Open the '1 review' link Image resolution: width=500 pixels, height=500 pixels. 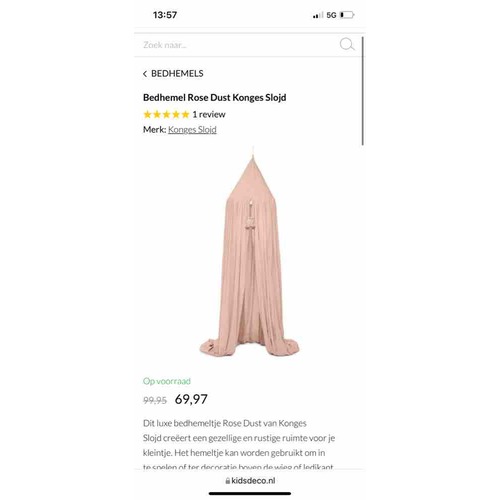pyautogui.click(x=209, y=114)
